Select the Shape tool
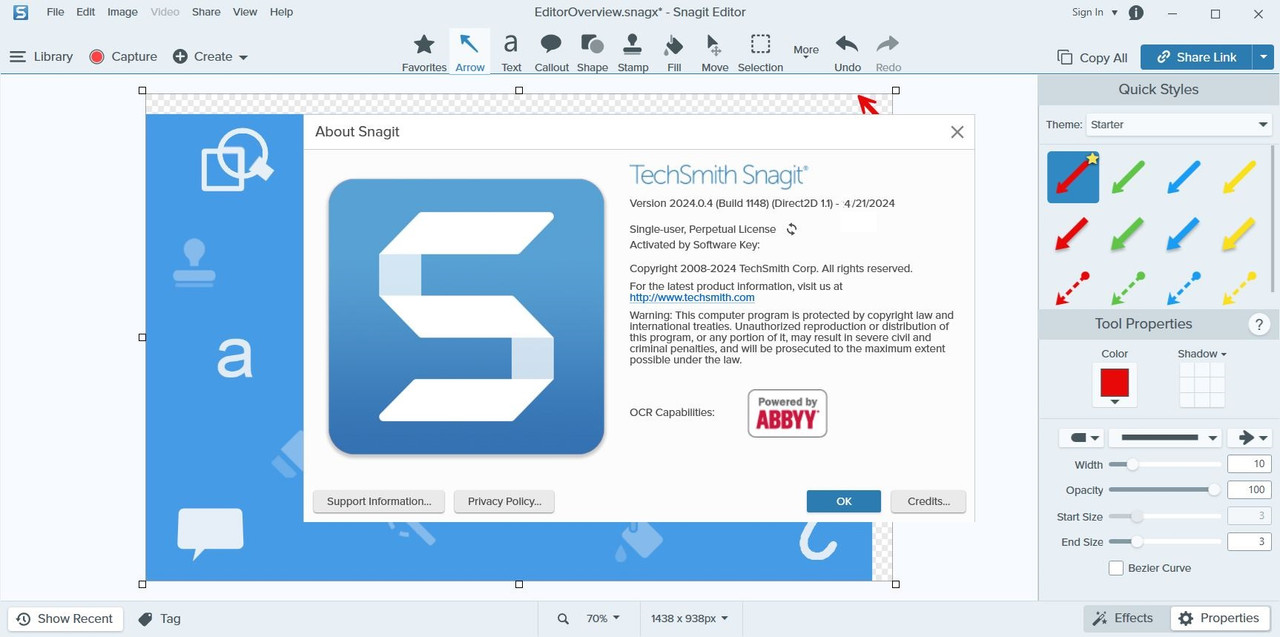1280x637 pixels. pos(592,53)
